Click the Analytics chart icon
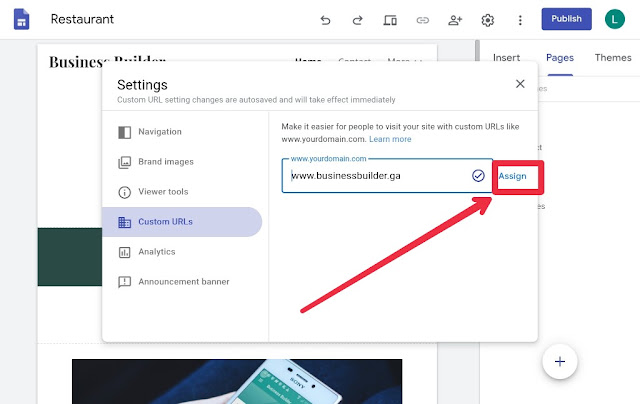Image resolution: width=640 pixels, height=404 pixels. pos(124,252)
